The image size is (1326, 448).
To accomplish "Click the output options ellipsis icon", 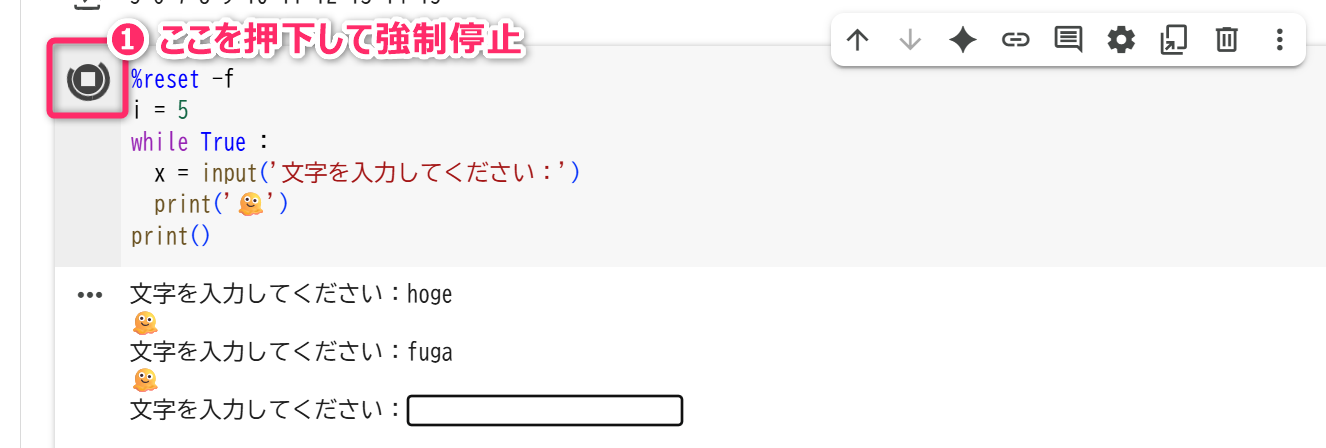I will click(x=90, y=295).
